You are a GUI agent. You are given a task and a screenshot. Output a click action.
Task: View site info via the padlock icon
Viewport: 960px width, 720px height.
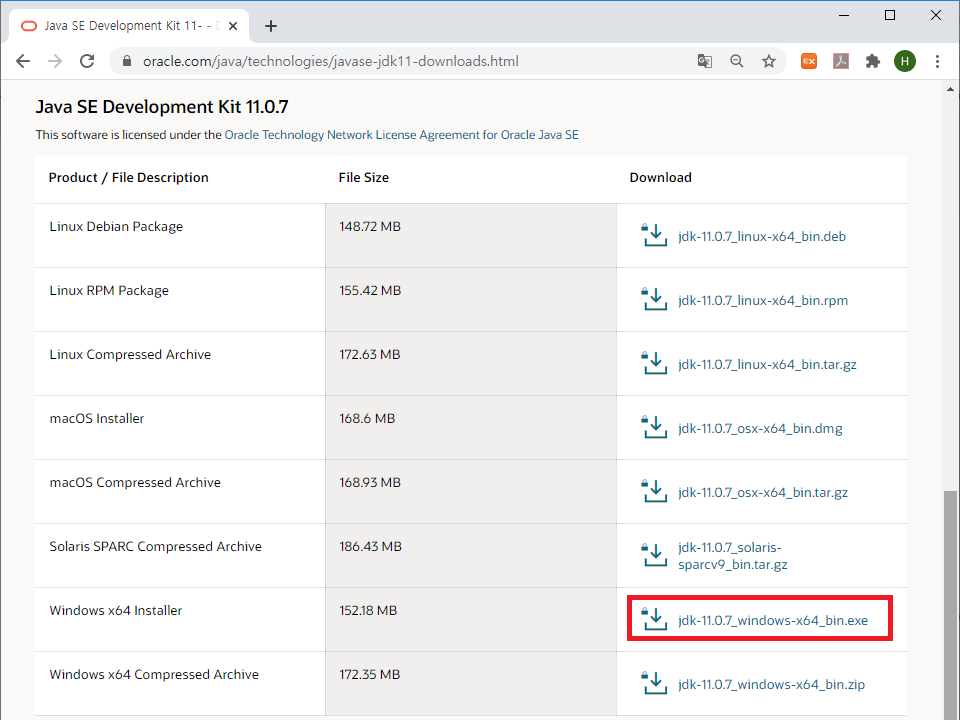click(127, 61)
